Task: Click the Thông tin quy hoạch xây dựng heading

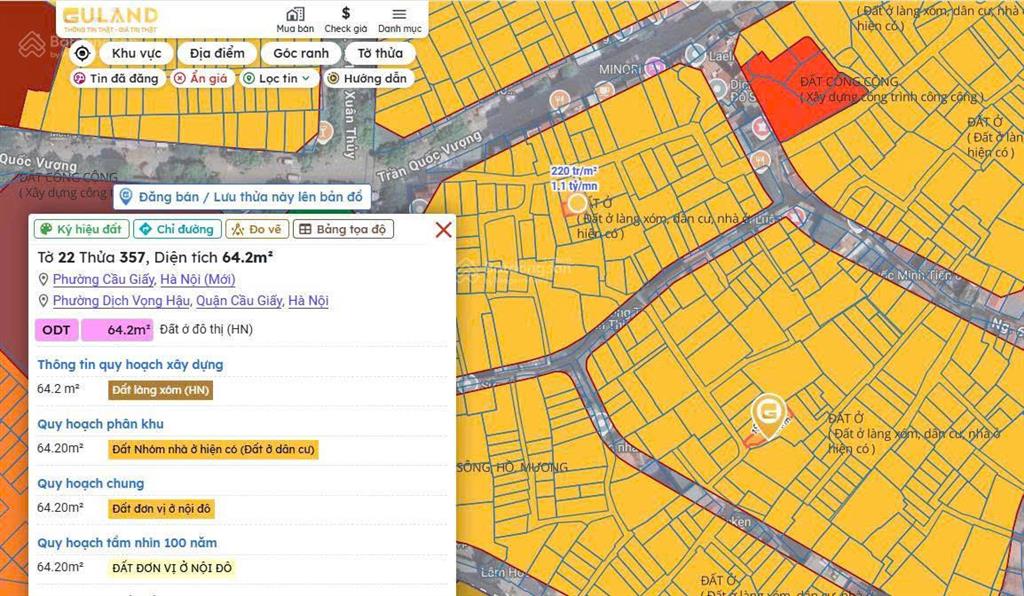Action: 130,365
